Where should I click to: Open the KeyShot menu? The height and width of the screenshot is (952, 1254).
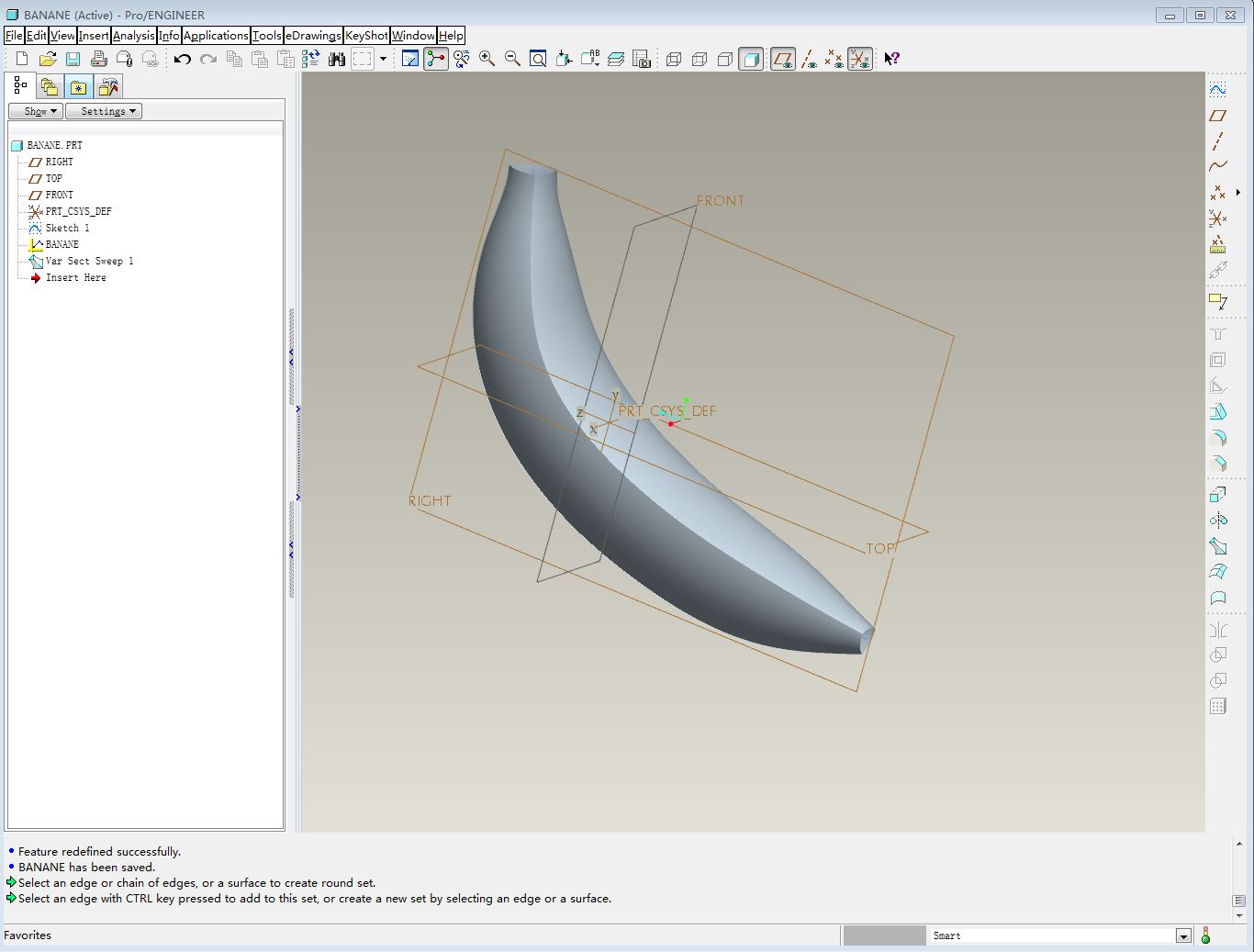pos(366,36)
